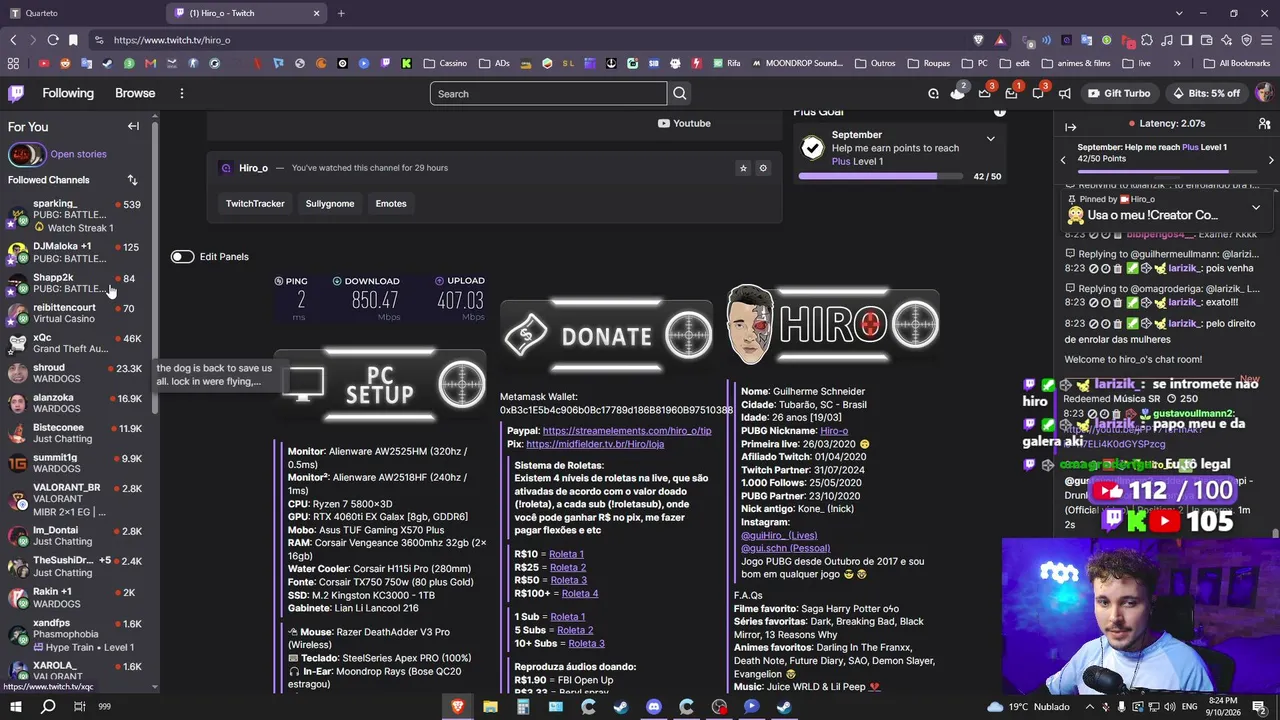
Task: Go to Browse page
Action: [x=135, y=93]
